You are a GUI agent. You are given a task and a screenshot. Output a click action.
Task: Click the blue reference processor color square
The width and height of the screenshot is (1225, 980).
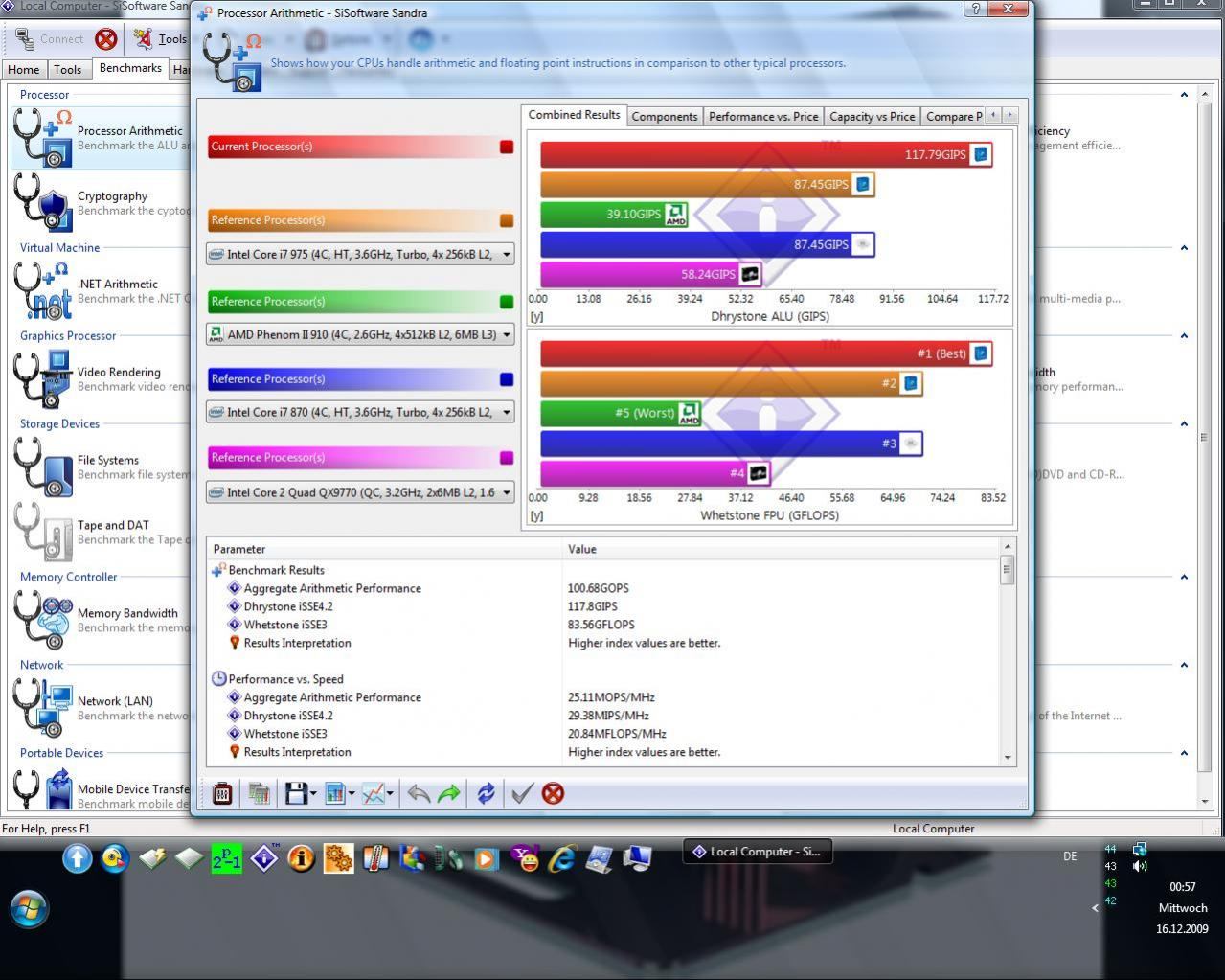coord(507,379)
